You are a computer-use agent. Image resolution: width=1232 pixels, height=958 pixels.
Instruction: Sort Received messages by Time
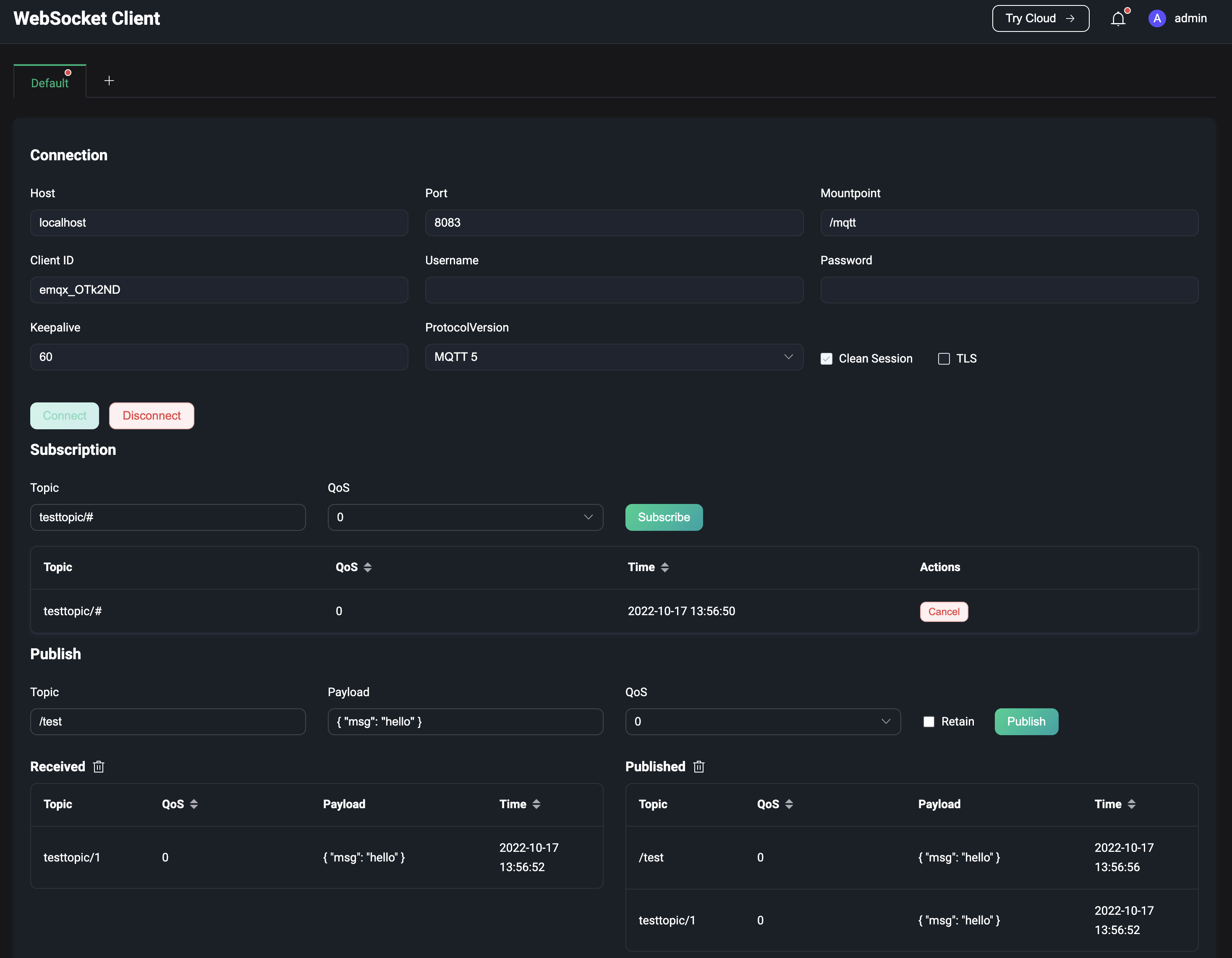tap(536, 804)
